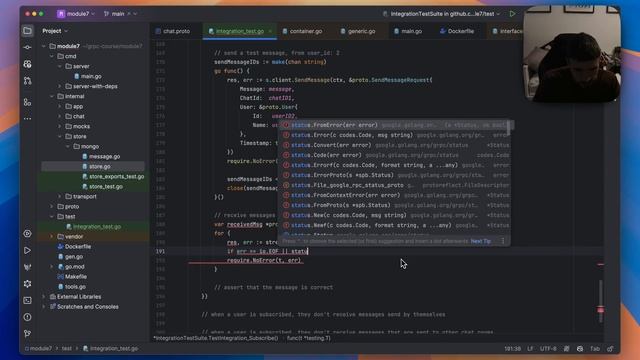Image resolution: width=640 pixels, height=360 pixels.
Task: Choose status.Convert(err error) suggestion
Action: coord(394,145)
